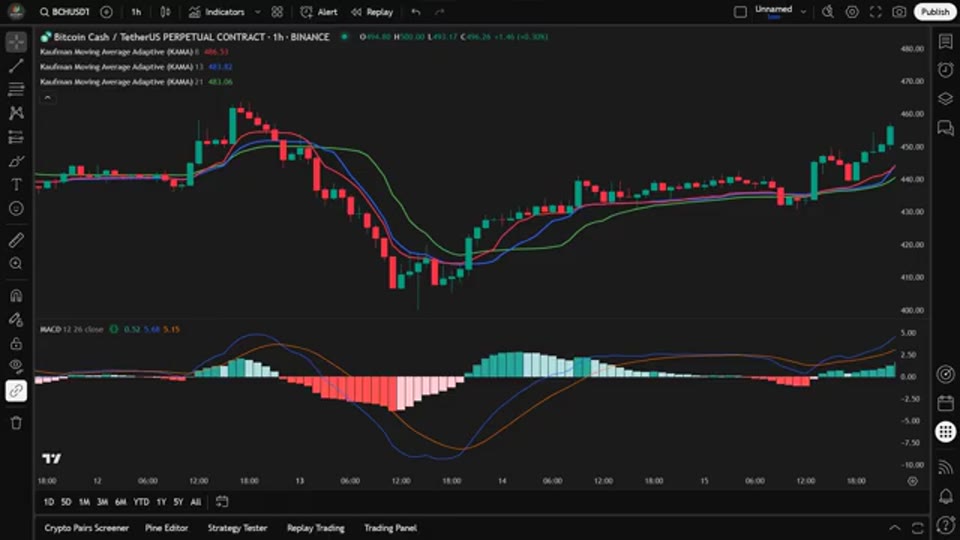
Task: Toggle magnet mode for drawings
Action: tap(16, 296)
